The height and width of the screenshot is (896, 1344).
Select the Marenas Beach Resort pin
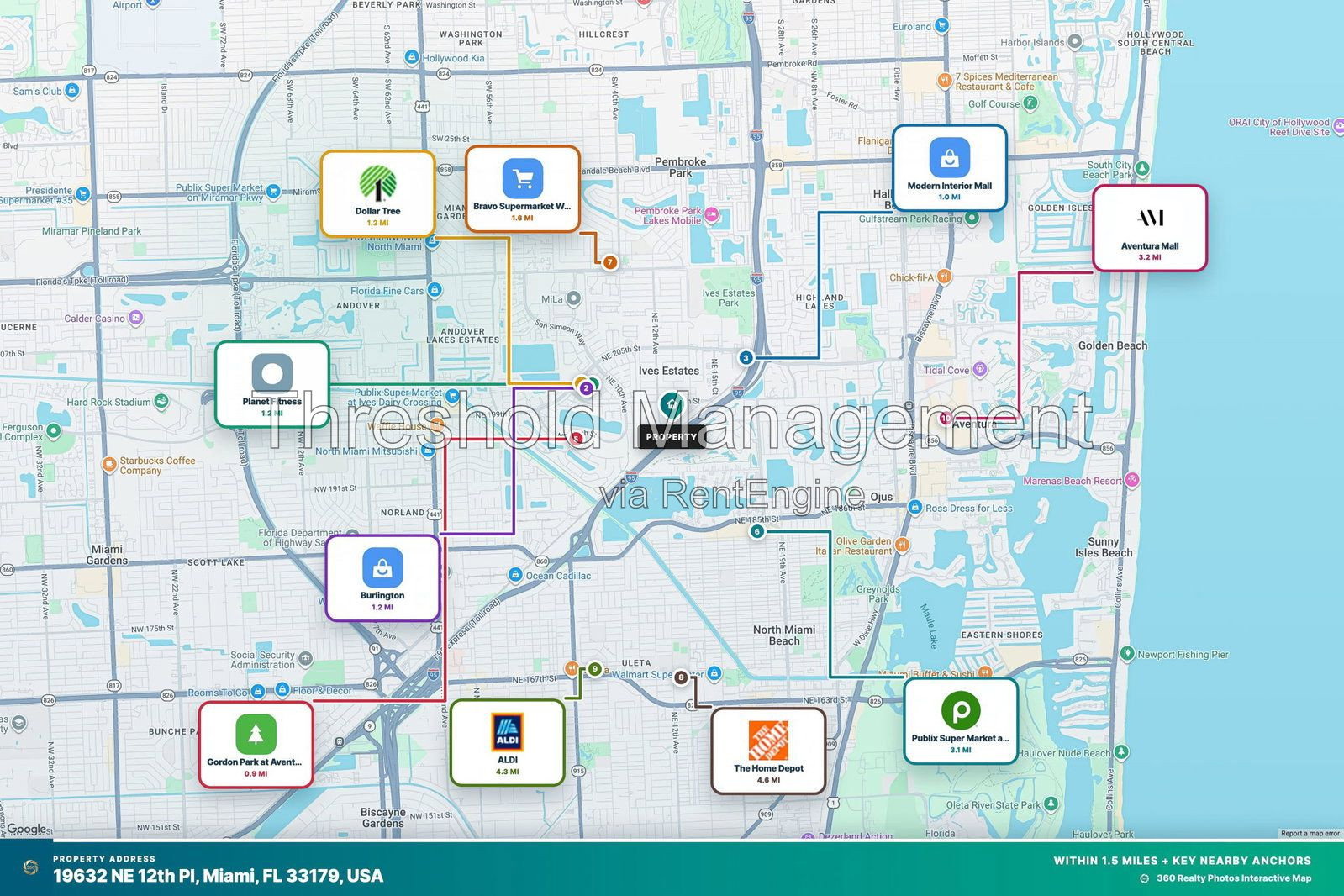click(x=1133, y=480)
